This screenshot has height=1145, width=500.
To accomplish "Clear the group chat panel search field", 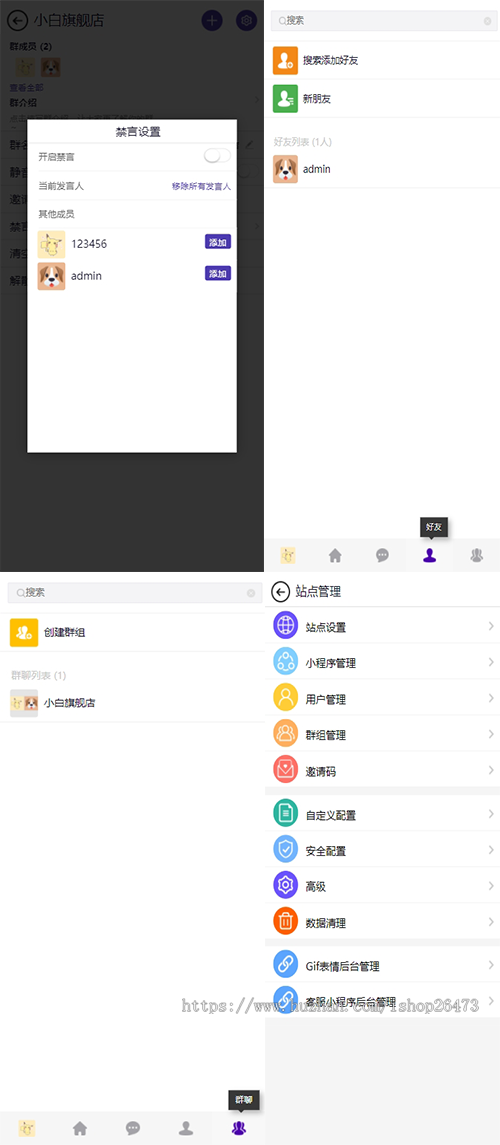I will 251,593.
